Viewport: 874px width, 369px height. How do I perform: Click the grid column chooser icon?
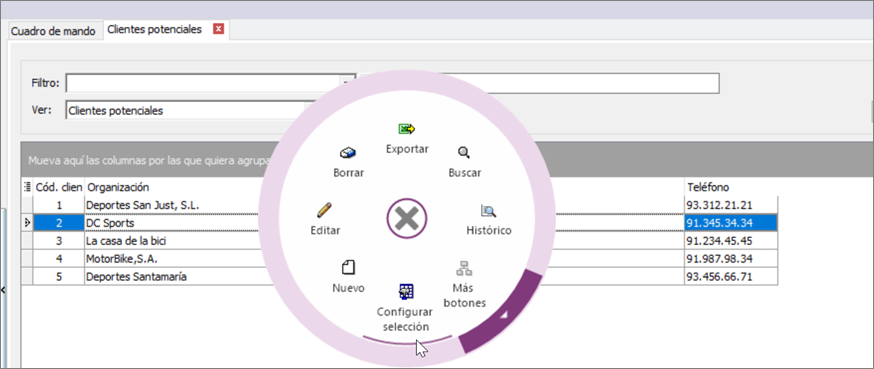[x=27, y=186]
